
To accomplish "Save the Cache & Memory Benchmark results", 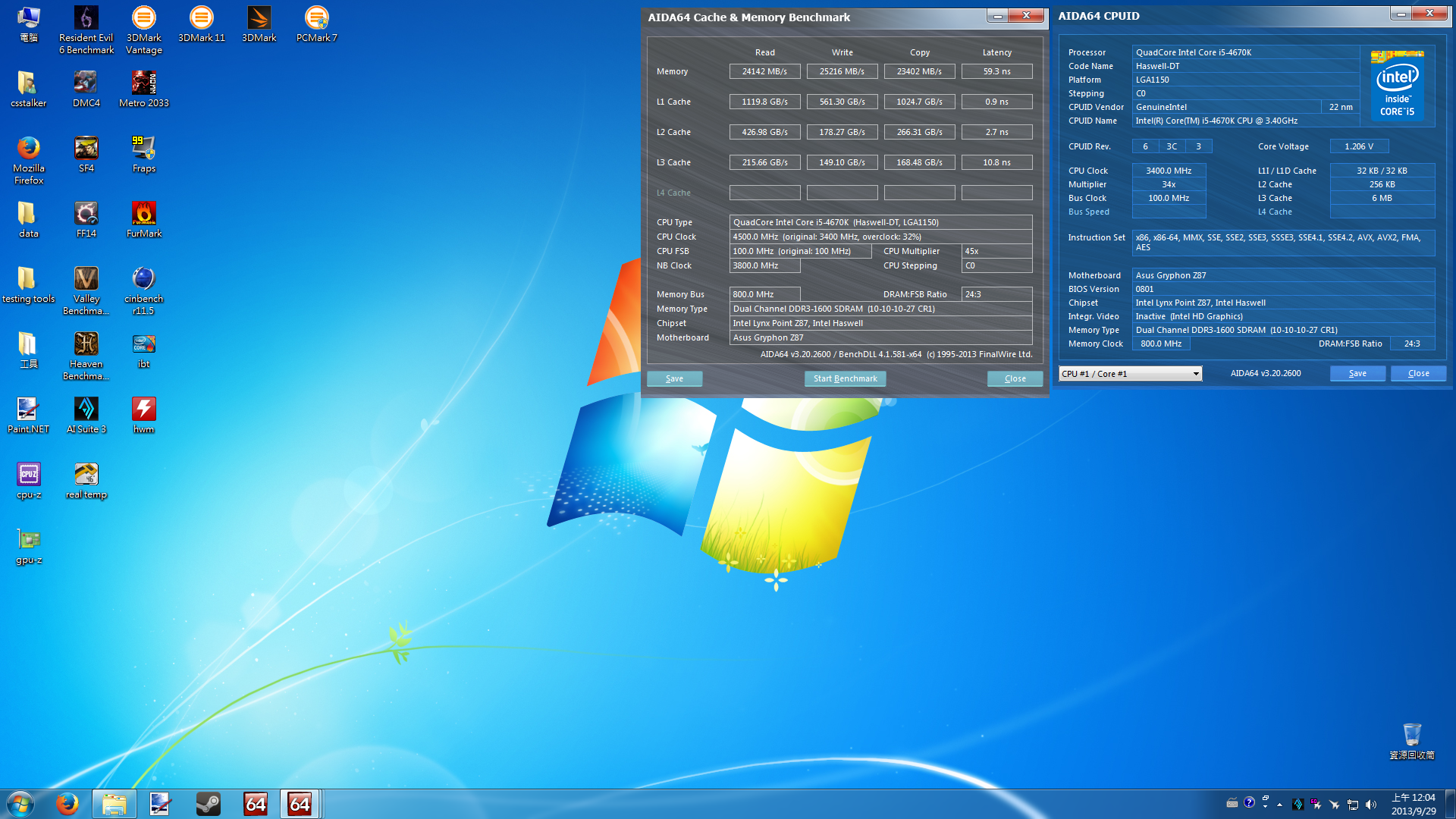I will [x=674, y=378].
